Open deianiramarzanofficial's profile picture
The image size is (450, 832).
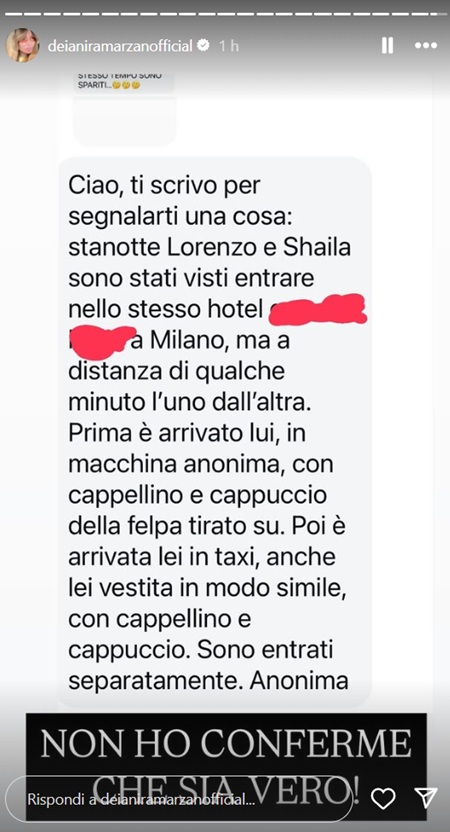tap(23, 45)
